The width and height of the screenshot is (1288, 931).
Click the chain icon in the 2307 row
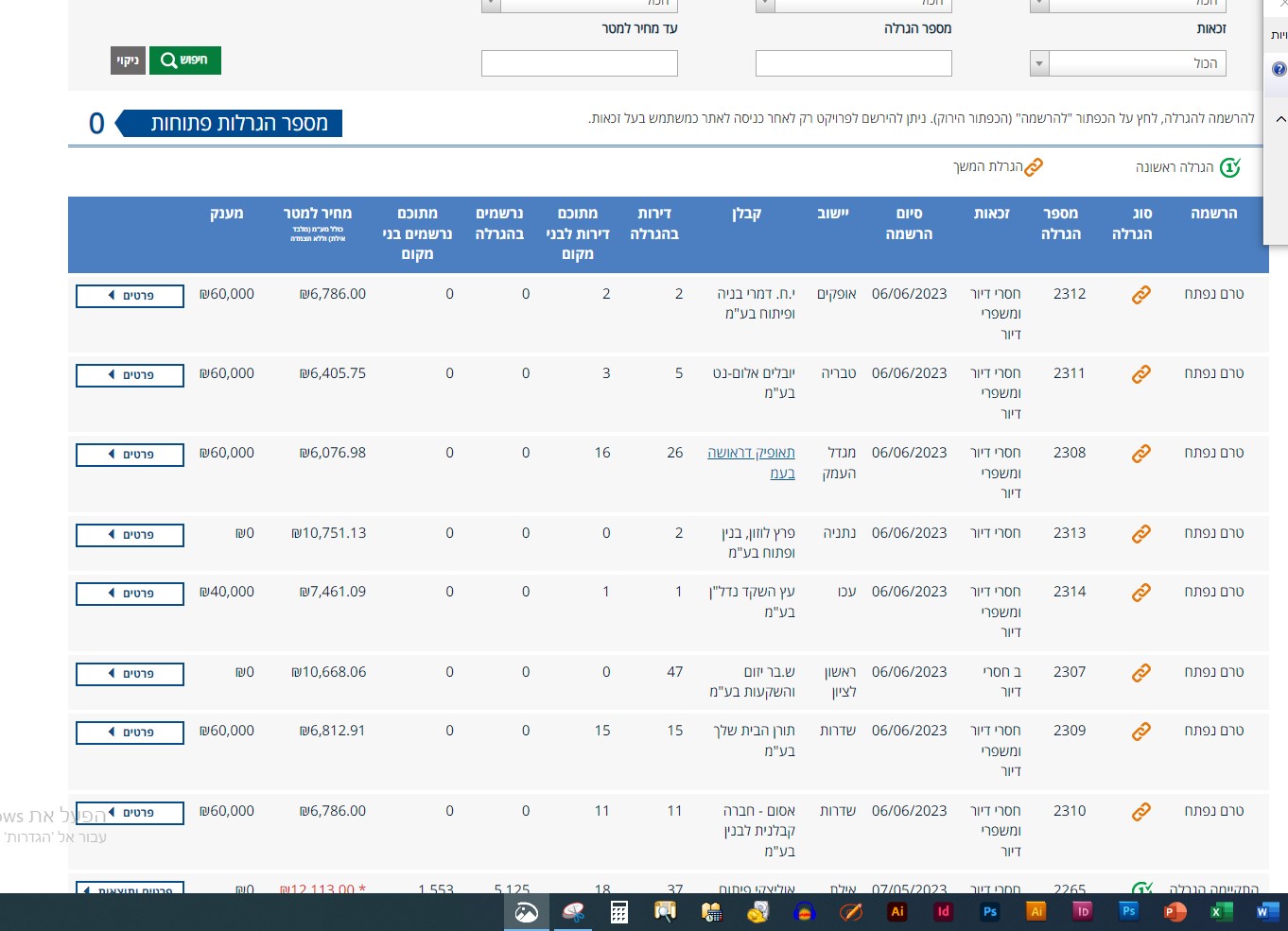[x=1141, y=673]
